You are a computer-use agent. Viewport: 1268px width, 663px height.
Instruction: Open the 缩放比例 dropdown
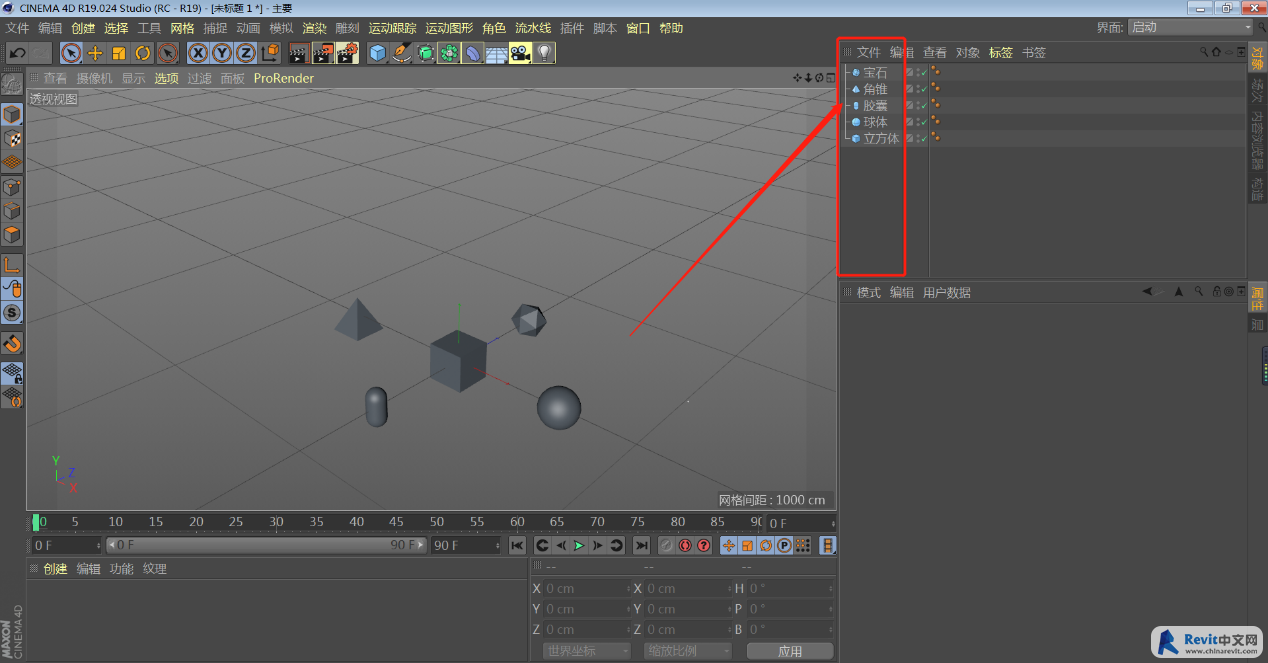tap(688, 650)
